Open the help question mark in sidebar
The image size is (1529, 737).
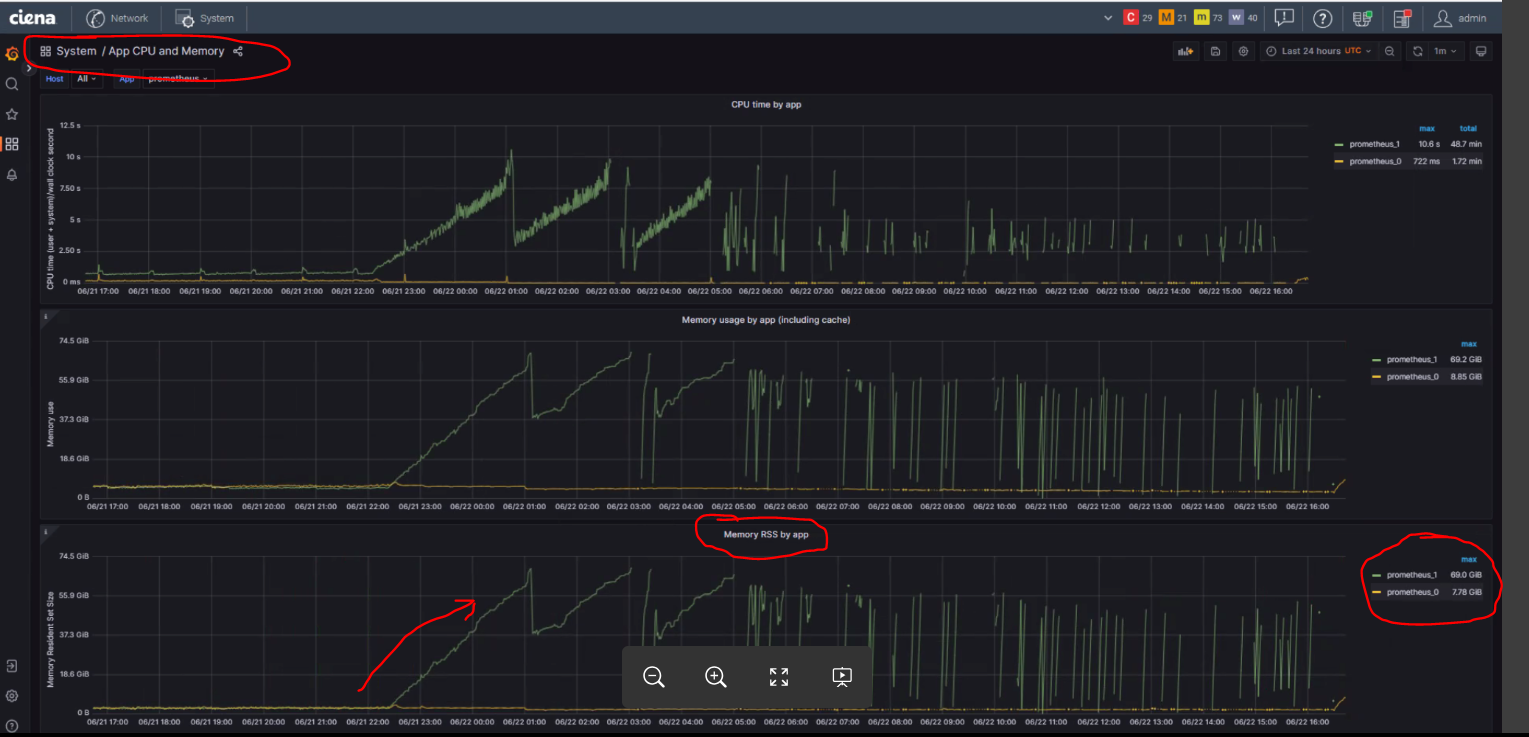(12, 726)
